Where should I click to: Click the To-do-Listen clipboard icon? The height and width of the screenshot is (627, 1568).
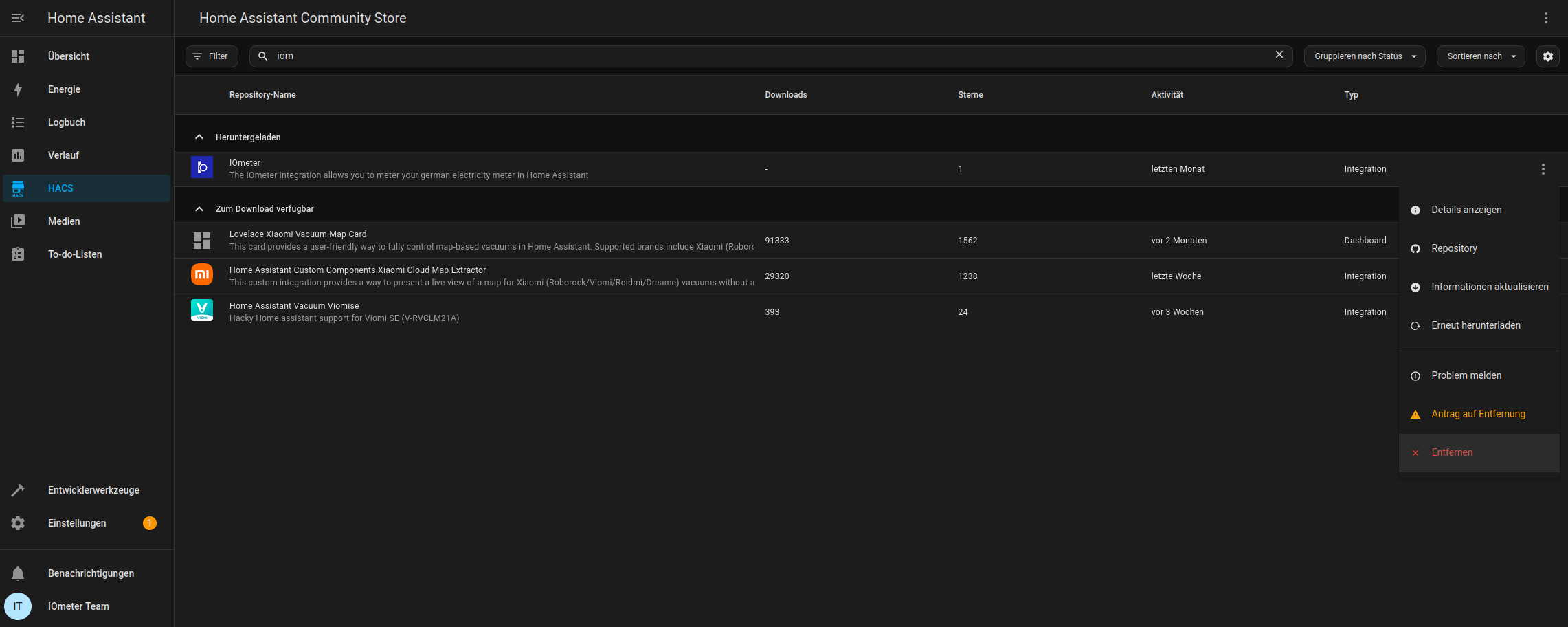(x=18, y=254)
